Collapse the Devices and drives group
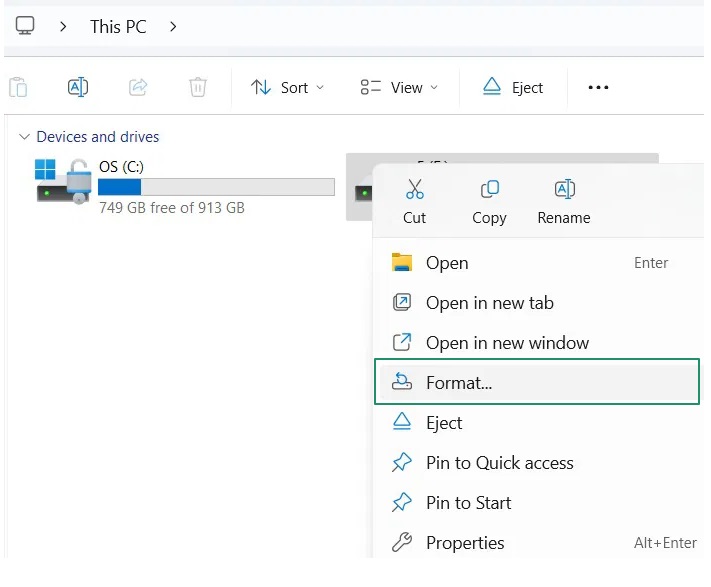The height and width of the screenshot is (587, 711). (x=24, y=137)
